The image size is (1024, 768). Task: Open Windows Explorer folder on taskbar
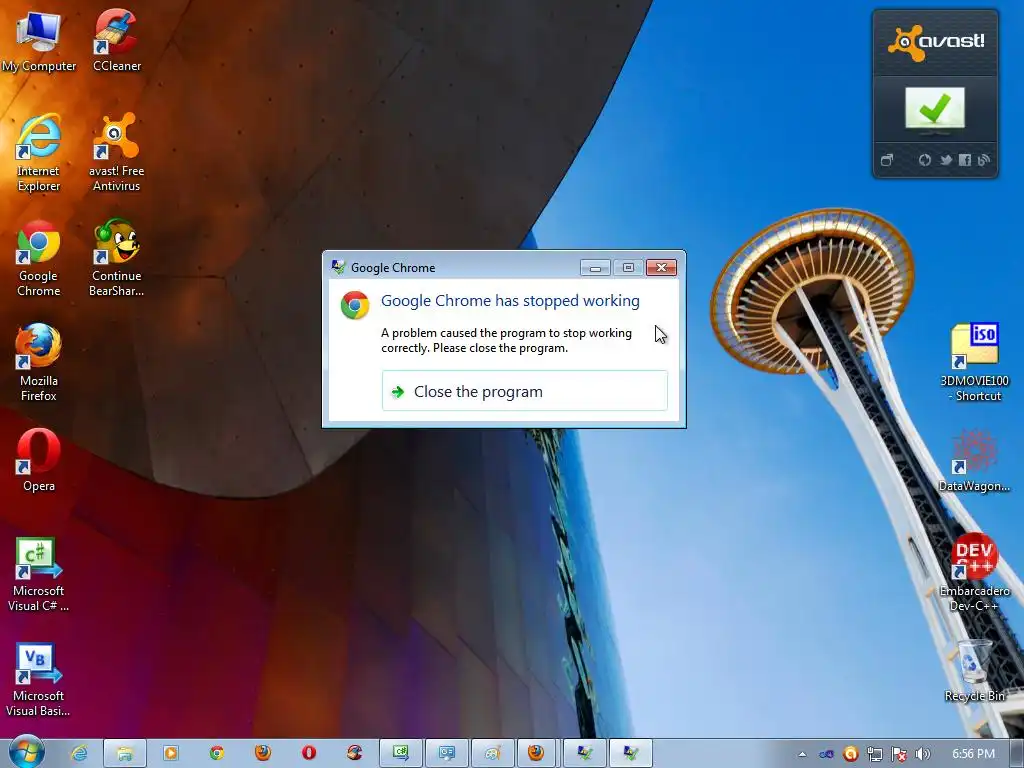coord(125,753)
